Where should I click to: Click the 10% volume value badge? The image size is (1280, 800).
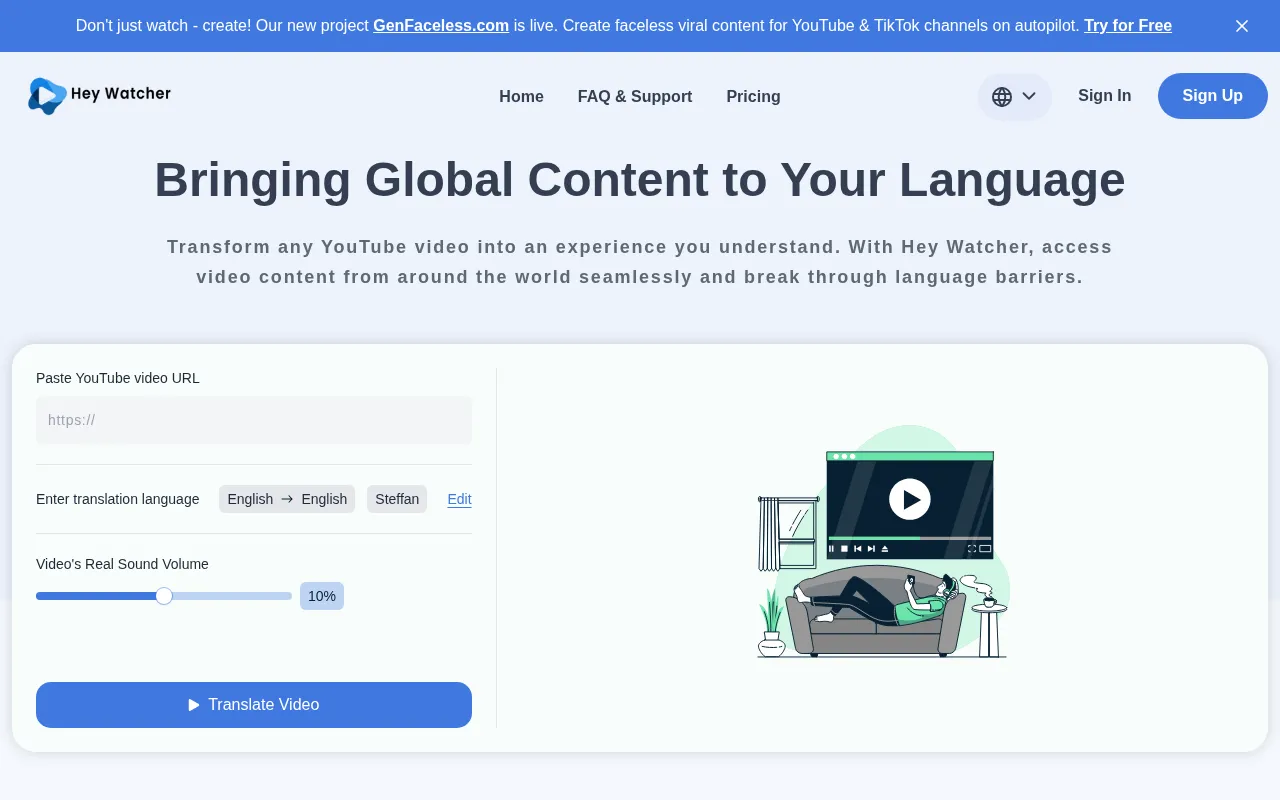pyautogui.click(x=322, y=596)
